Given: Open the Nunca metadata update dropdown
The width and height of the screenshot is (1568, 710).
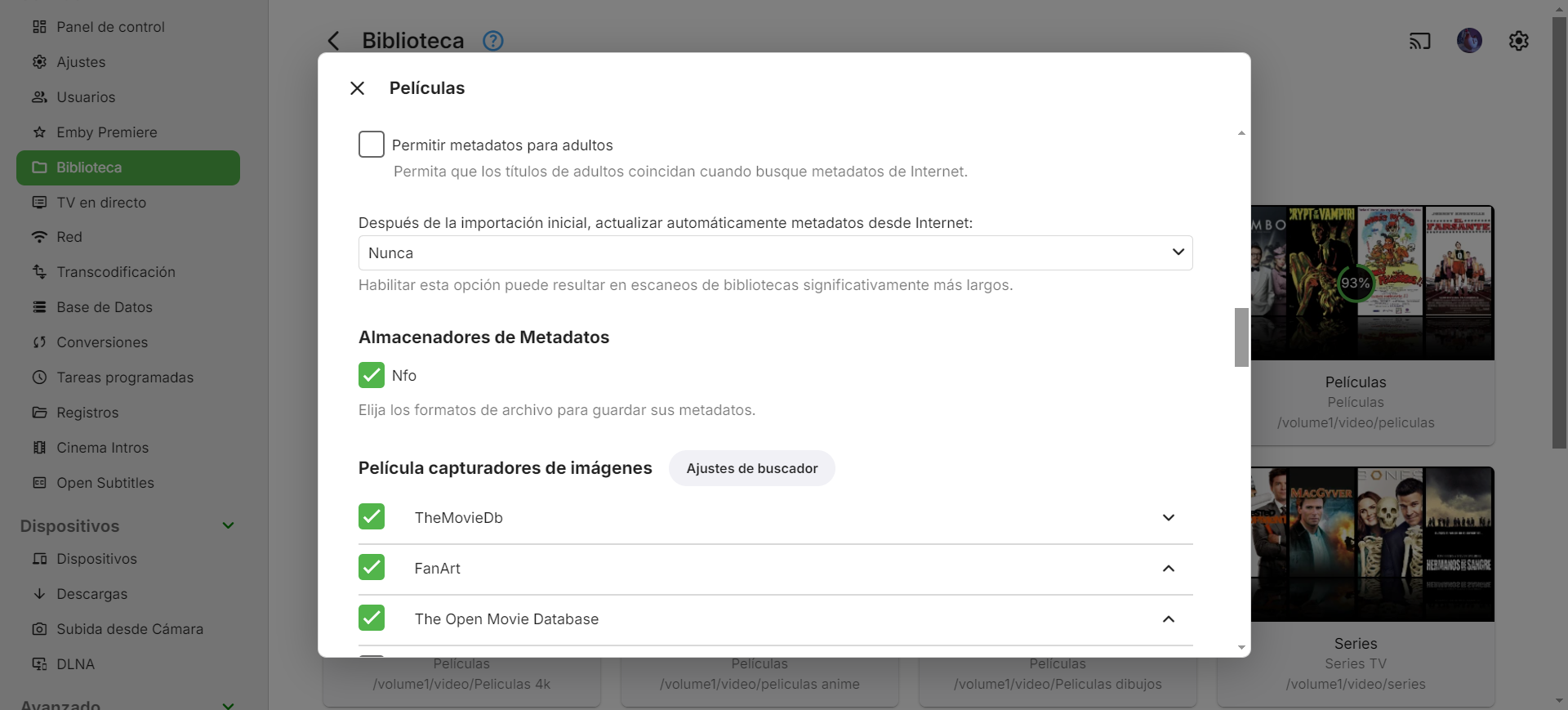Looking at the screenshot, I should 775,253.
